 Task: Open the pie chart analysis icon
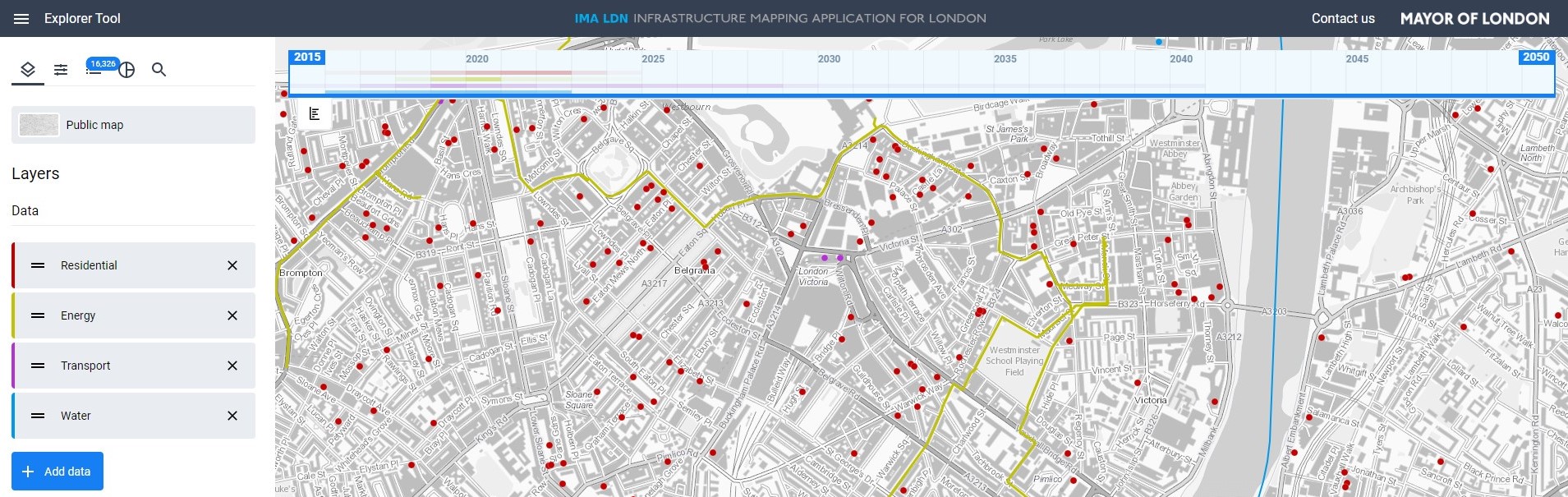tap(126, 70)
